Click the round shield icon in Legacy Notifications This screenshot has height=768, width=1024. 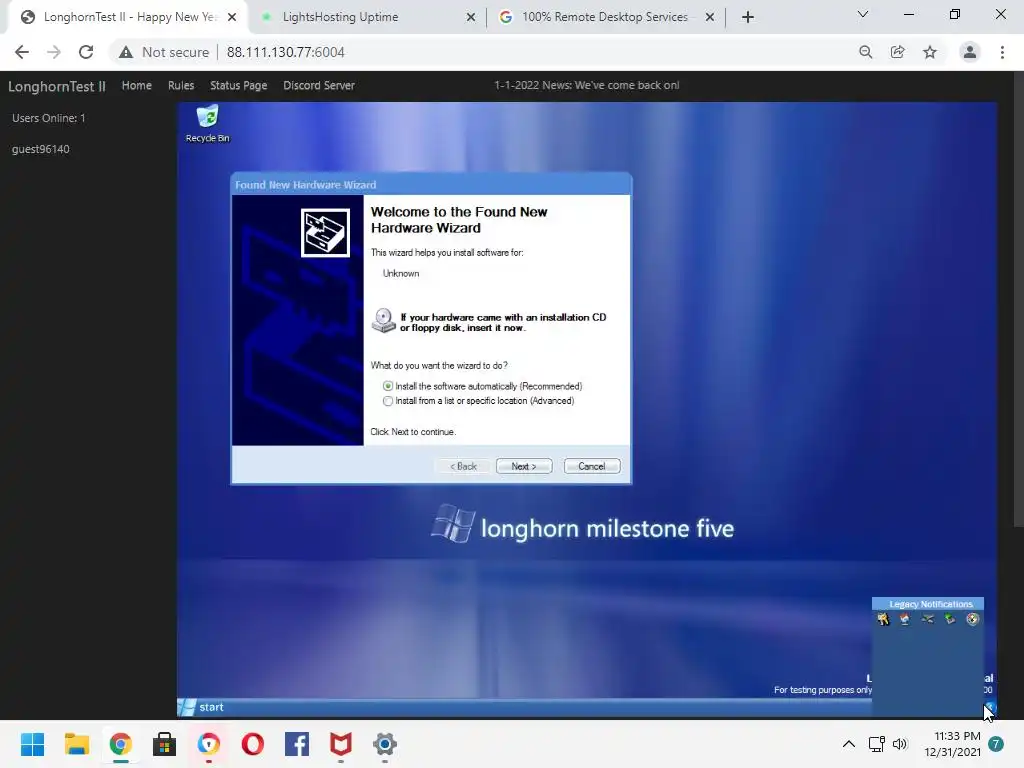pyautogui.click(x=972, y=619)
